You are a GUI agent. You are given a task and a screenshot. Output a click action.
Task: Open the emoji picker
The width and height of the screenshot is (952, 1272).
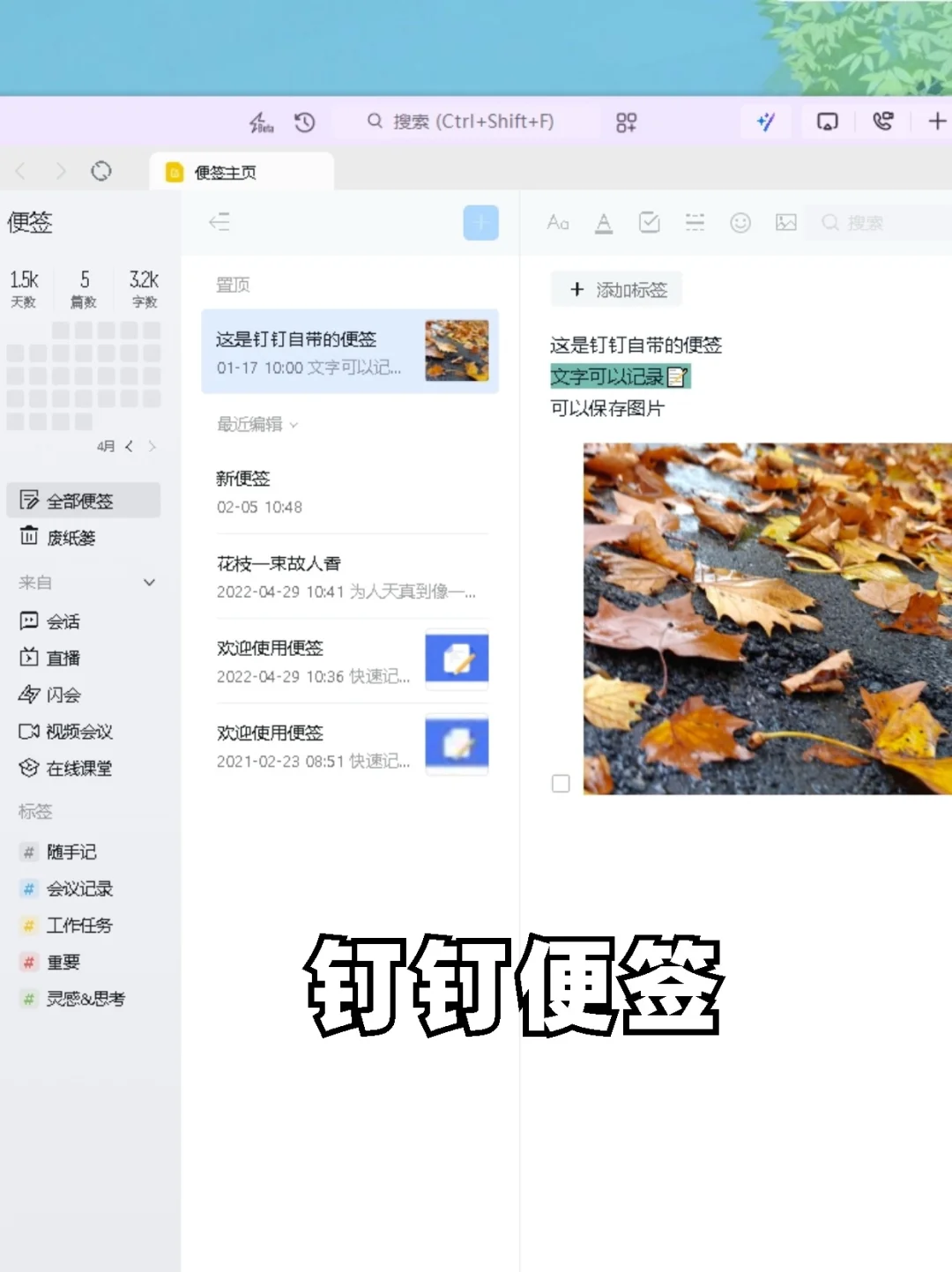740,222
